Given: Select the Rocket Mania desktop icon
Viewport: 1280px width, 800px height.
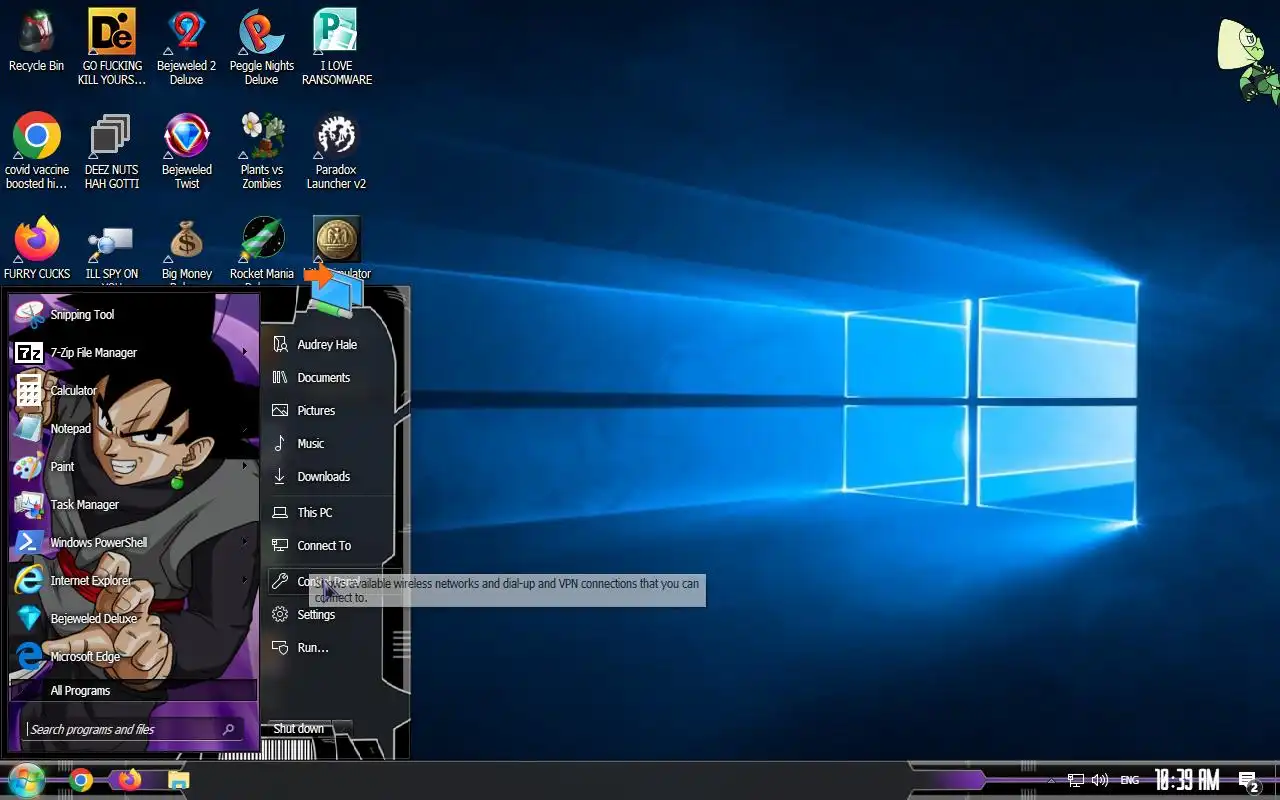Looking at the screenshot, I should click(x=262, y=252).
